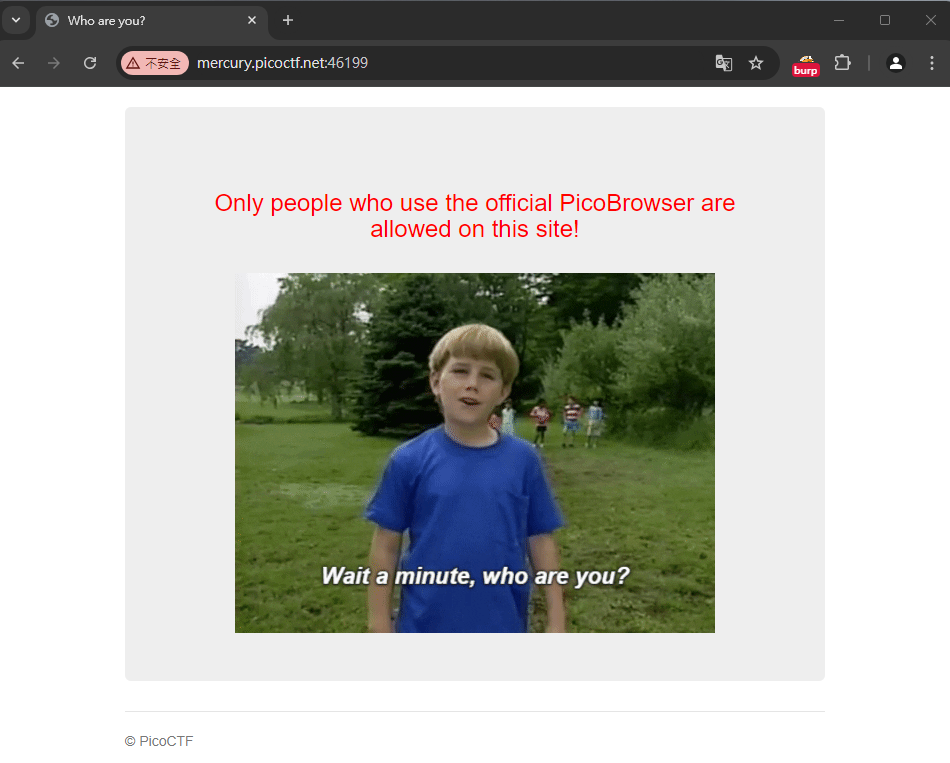This screenshot has width=950, height=763.
Task: Open the Burp extension icon
Action: 806,65
